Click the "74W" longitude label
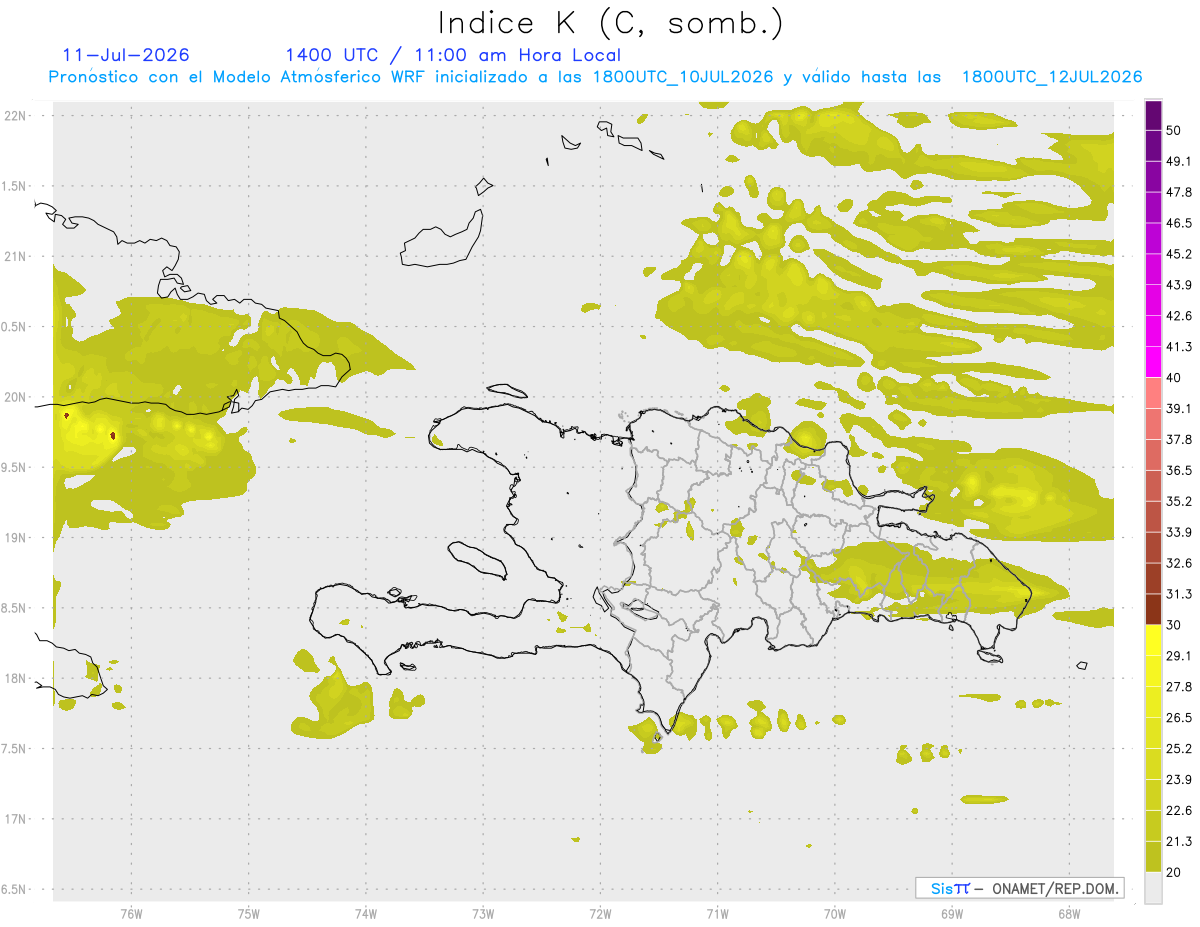 click(x=366, y=913)
